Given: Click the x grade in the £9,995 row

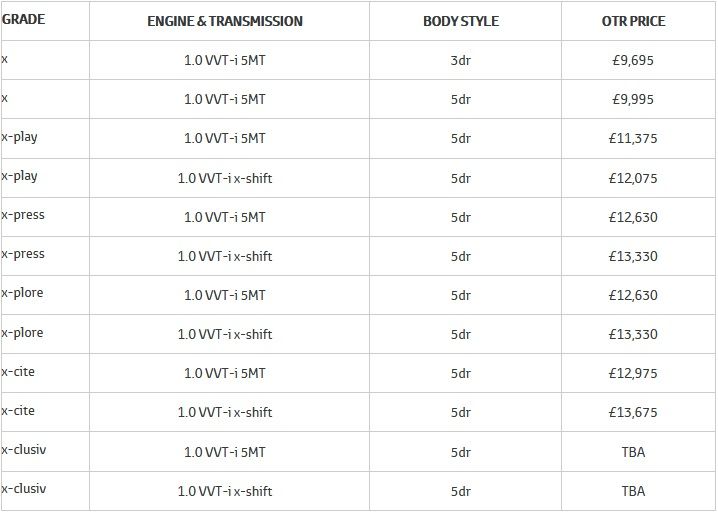Looking at the screenshot, I should click(5, 98).
